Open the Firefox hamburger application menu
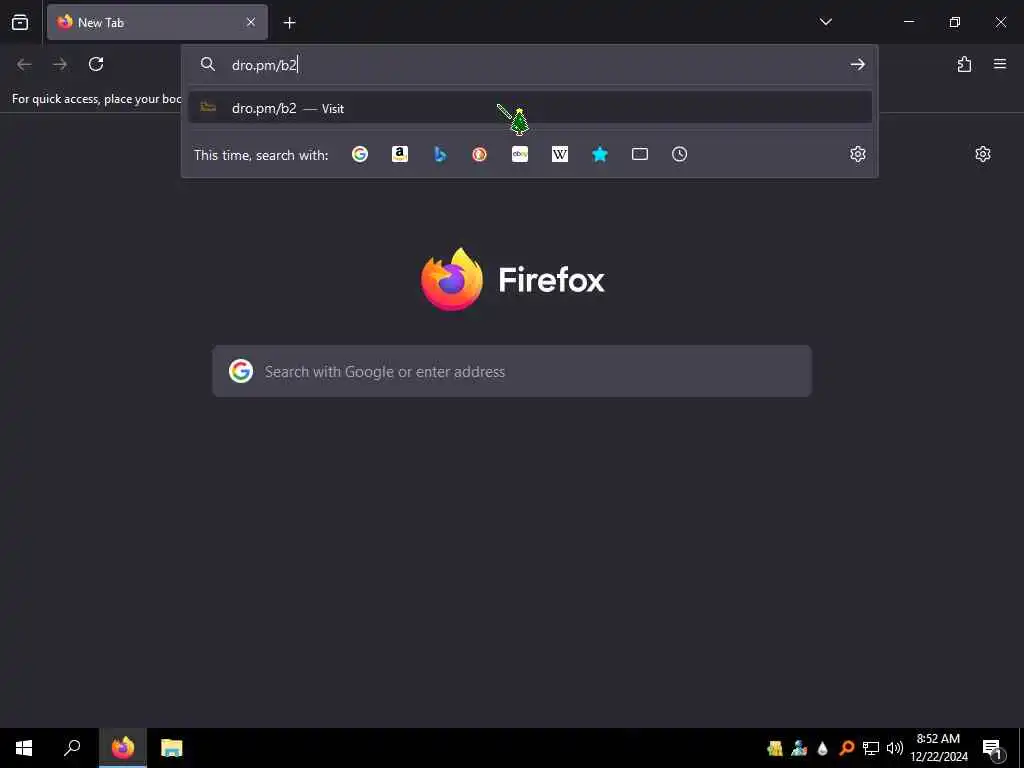 tap(1000, 64)
